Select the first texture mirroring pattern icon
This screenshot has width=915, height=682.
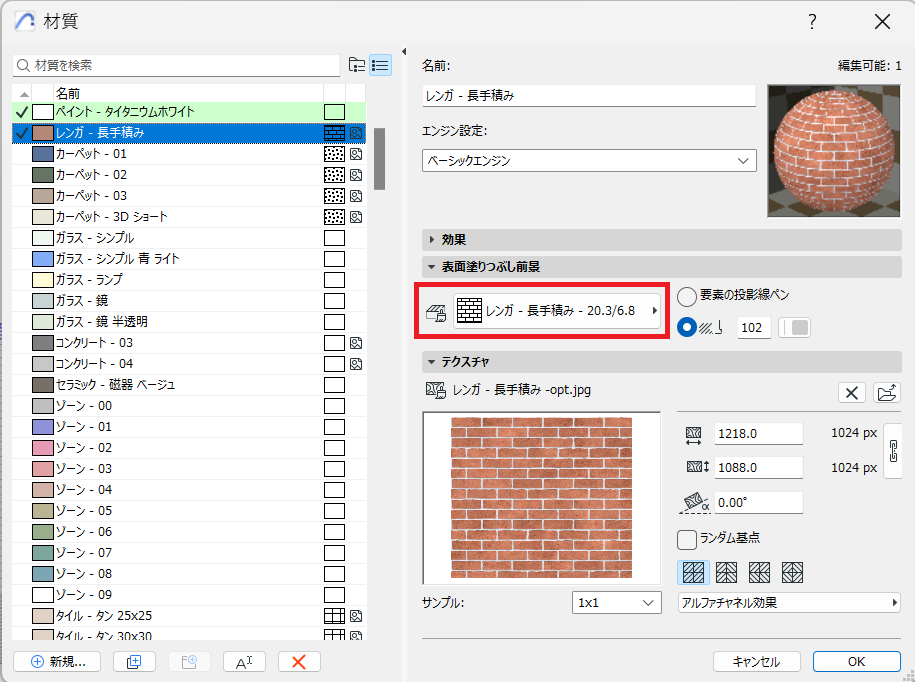[x=693, y=573]
